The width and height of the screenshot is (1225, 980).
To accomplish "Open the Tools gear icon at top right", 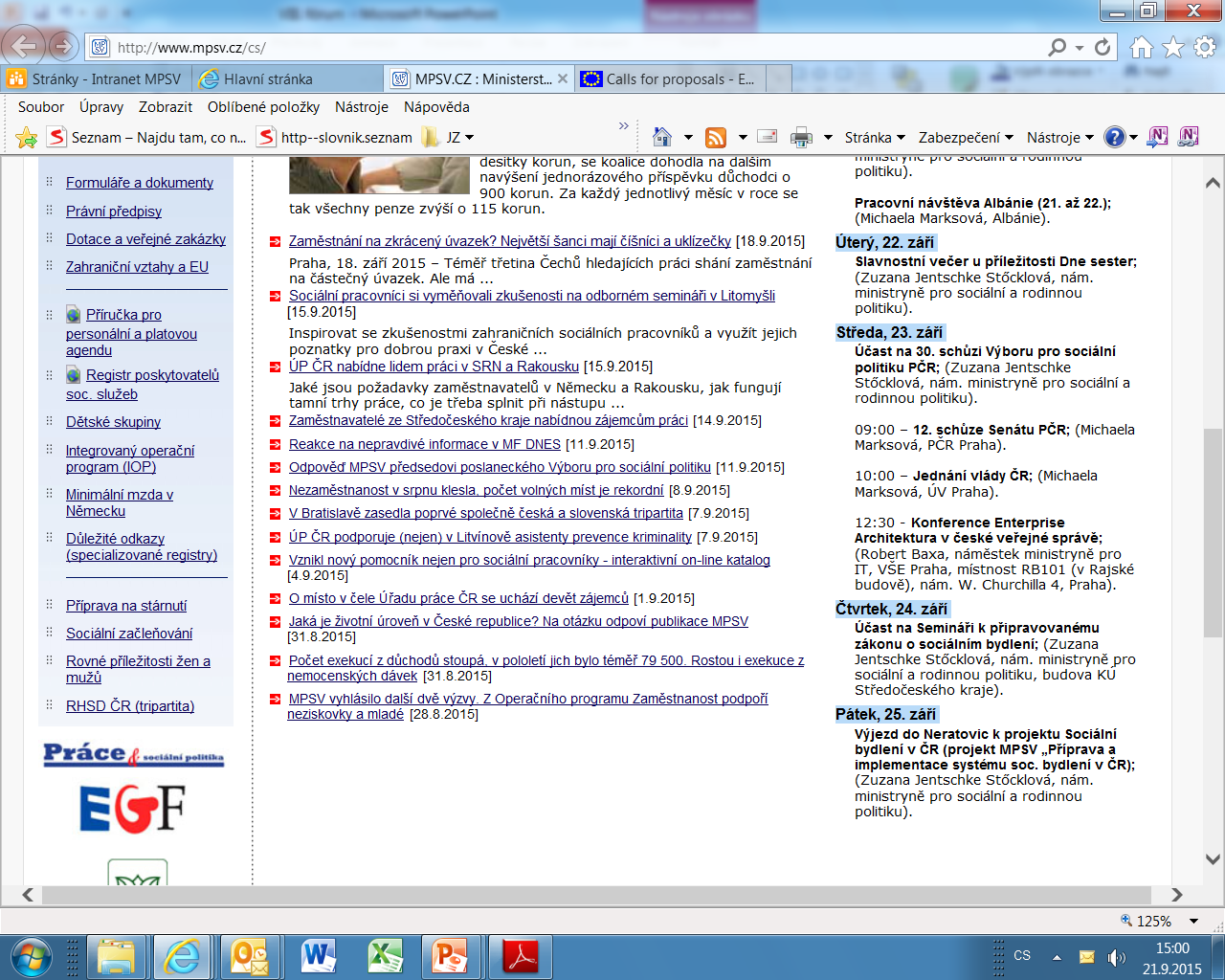I will click(1205, 47).
